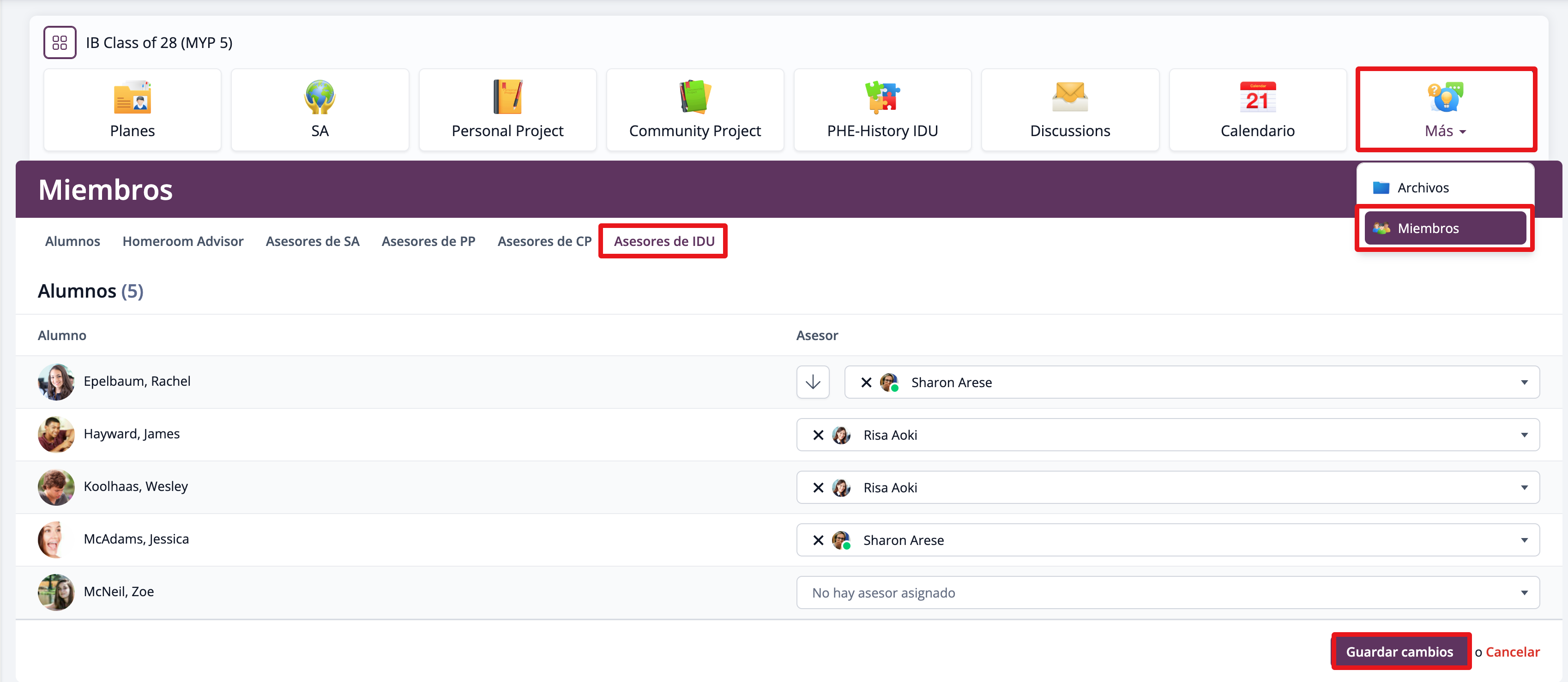Open the Community Project green book icon

694,98
